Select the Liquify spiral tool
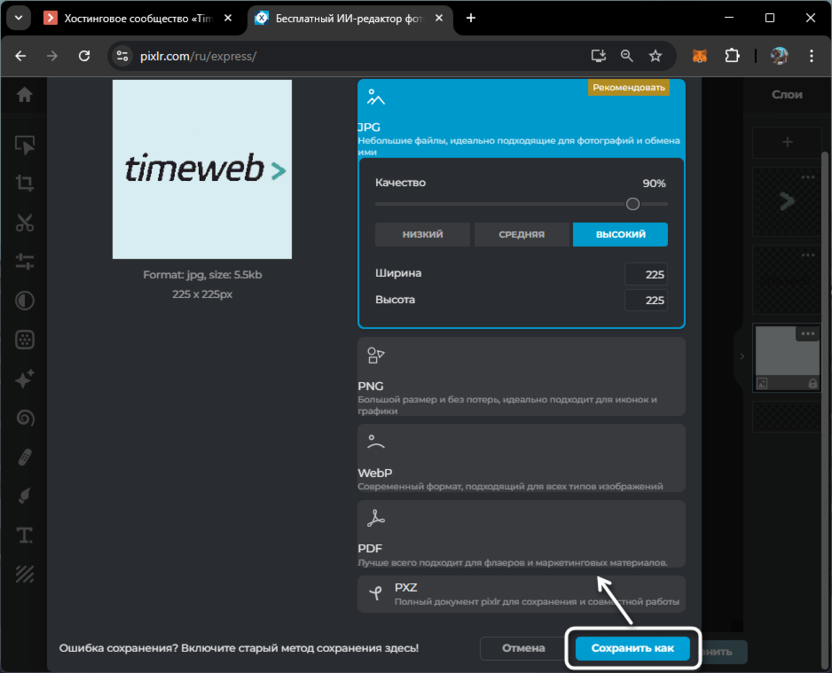This screenshot has height=673, width=832. (24, 418)
